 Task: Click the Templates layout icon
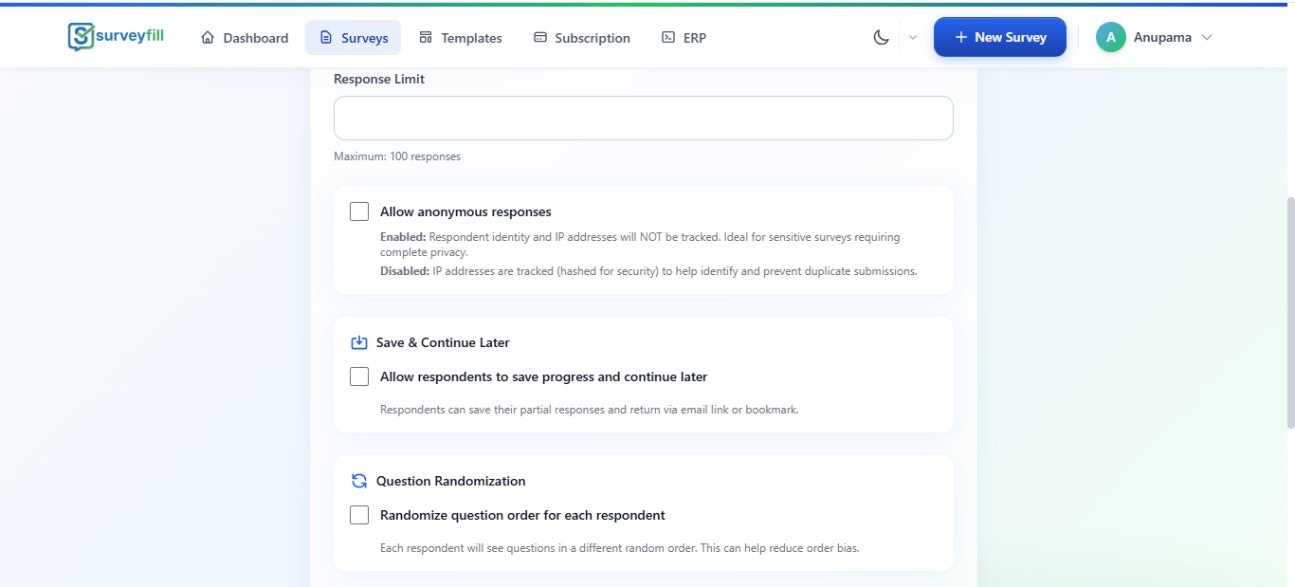(426, 38)
